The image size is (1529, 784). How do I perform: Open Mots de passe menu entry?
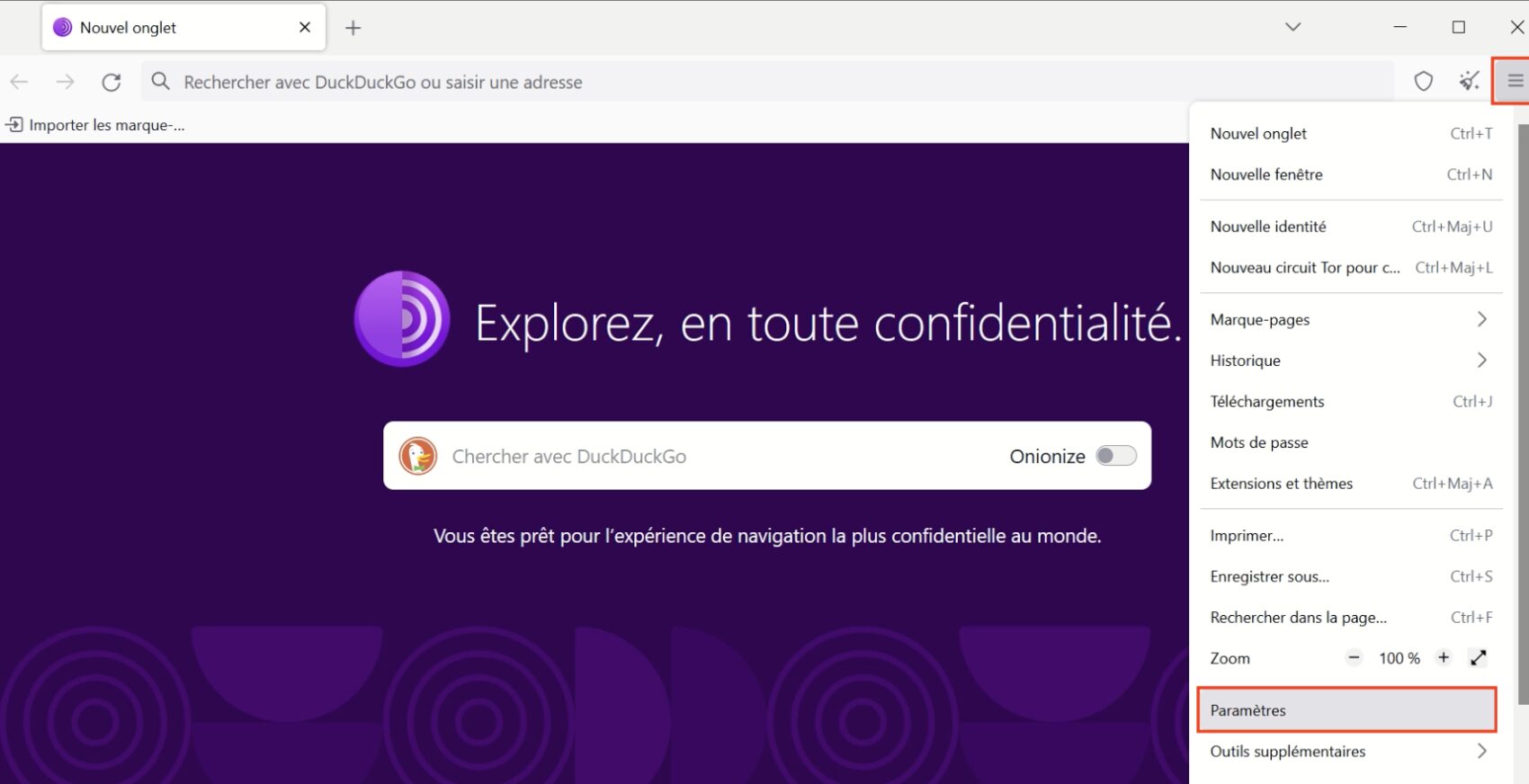click(1351, 442)
